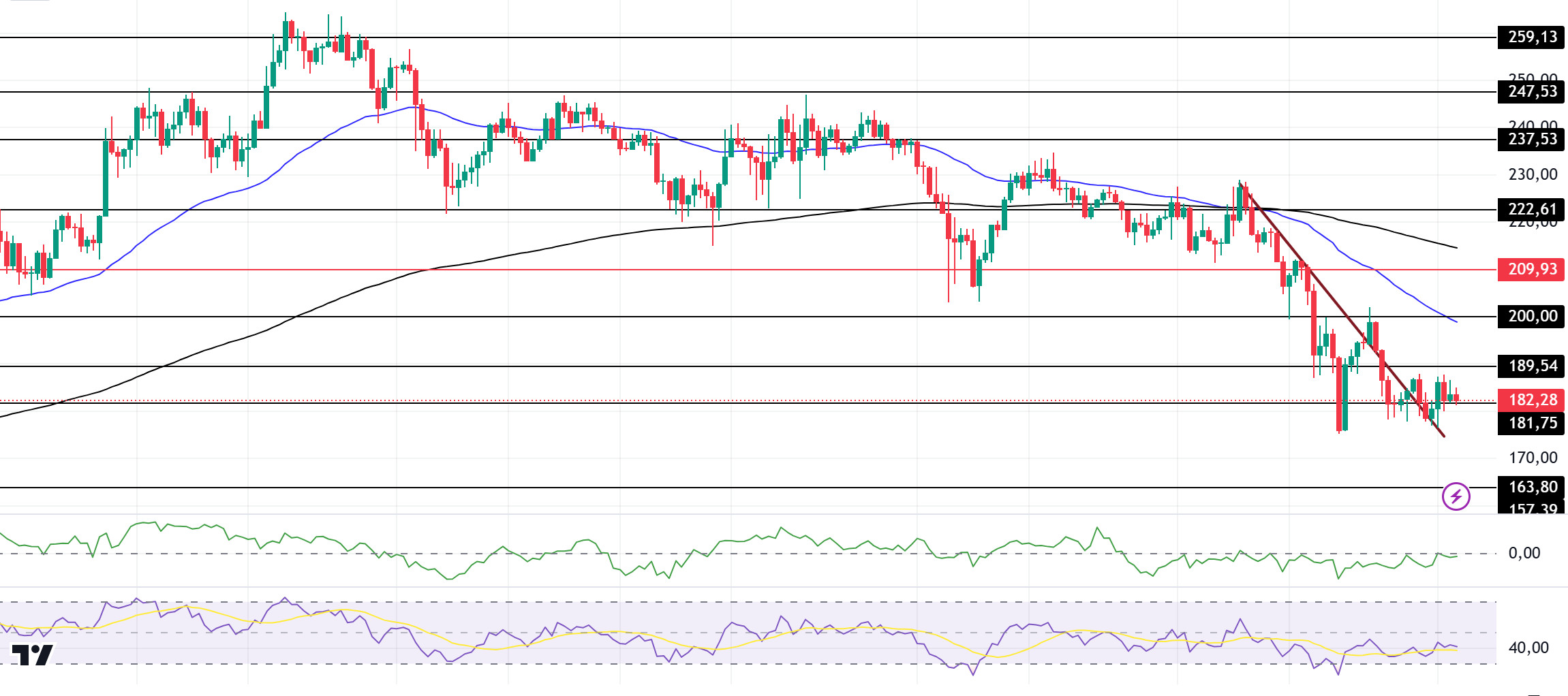
Task: Click the 0,00 oscillator axis value
Action: tap(1524, 553)
